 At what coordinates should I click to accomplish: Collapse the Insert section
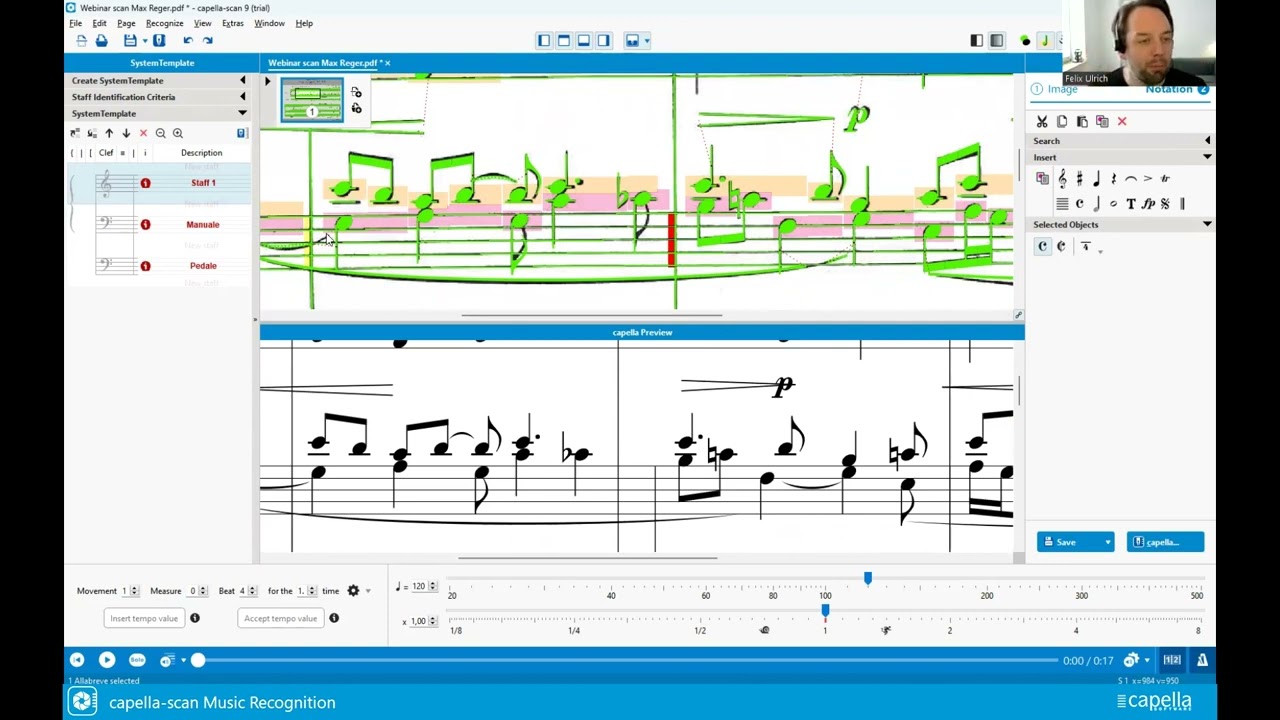[x=1121, y=157]
